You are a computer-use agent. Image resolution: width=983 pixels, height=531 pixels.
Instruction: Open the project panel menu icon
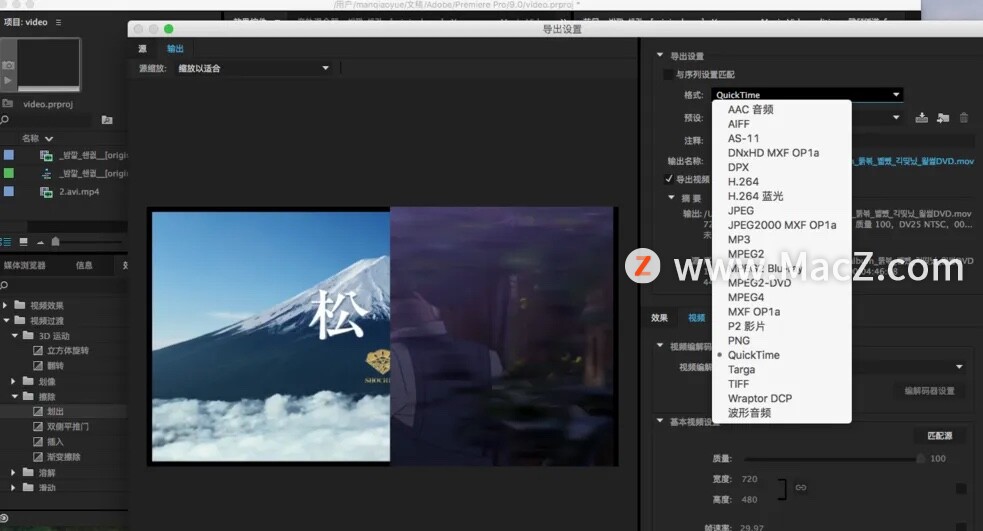58,22
